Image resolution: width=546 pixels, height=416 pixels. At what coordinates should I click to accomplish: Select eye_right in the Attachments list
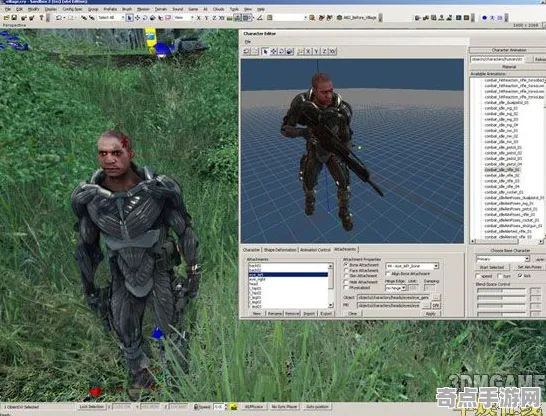tap(288, 279)
